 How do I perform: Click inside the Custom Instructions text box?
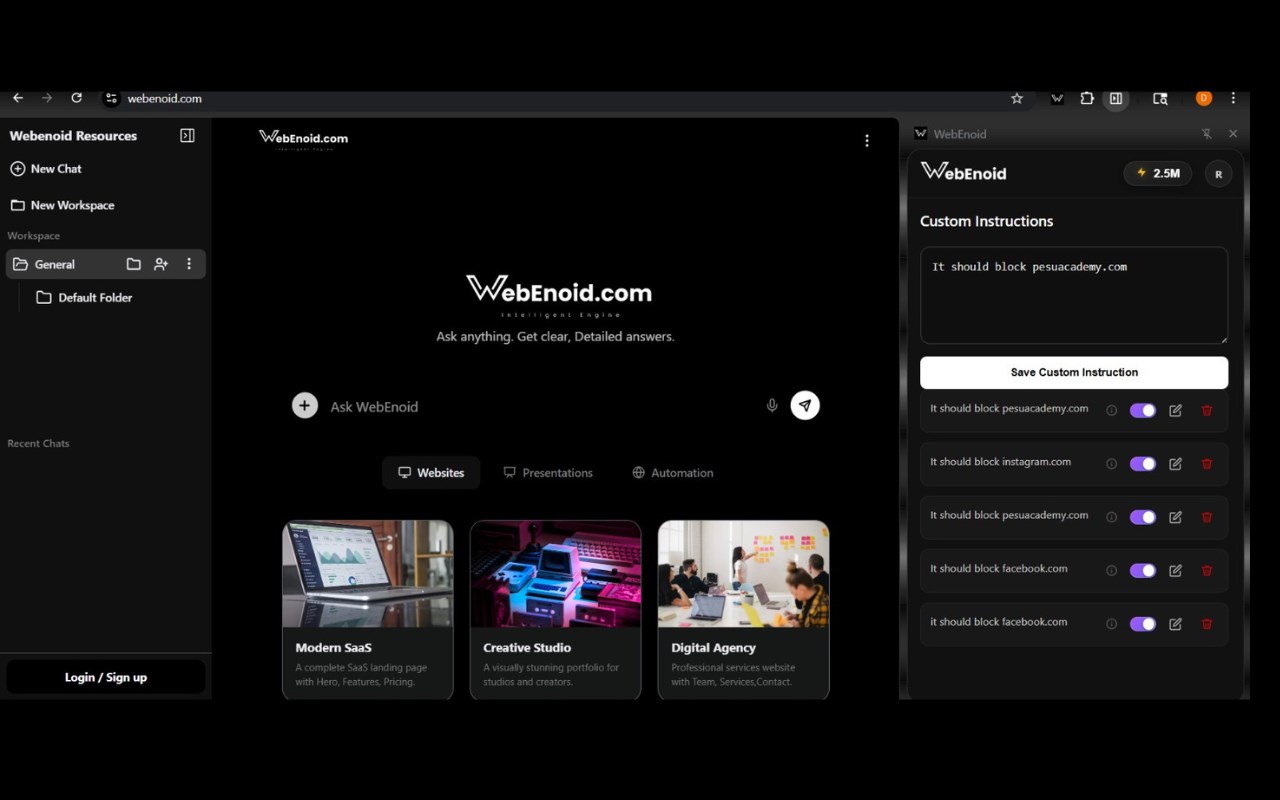pyautogui.click(x=1074, y=296)
